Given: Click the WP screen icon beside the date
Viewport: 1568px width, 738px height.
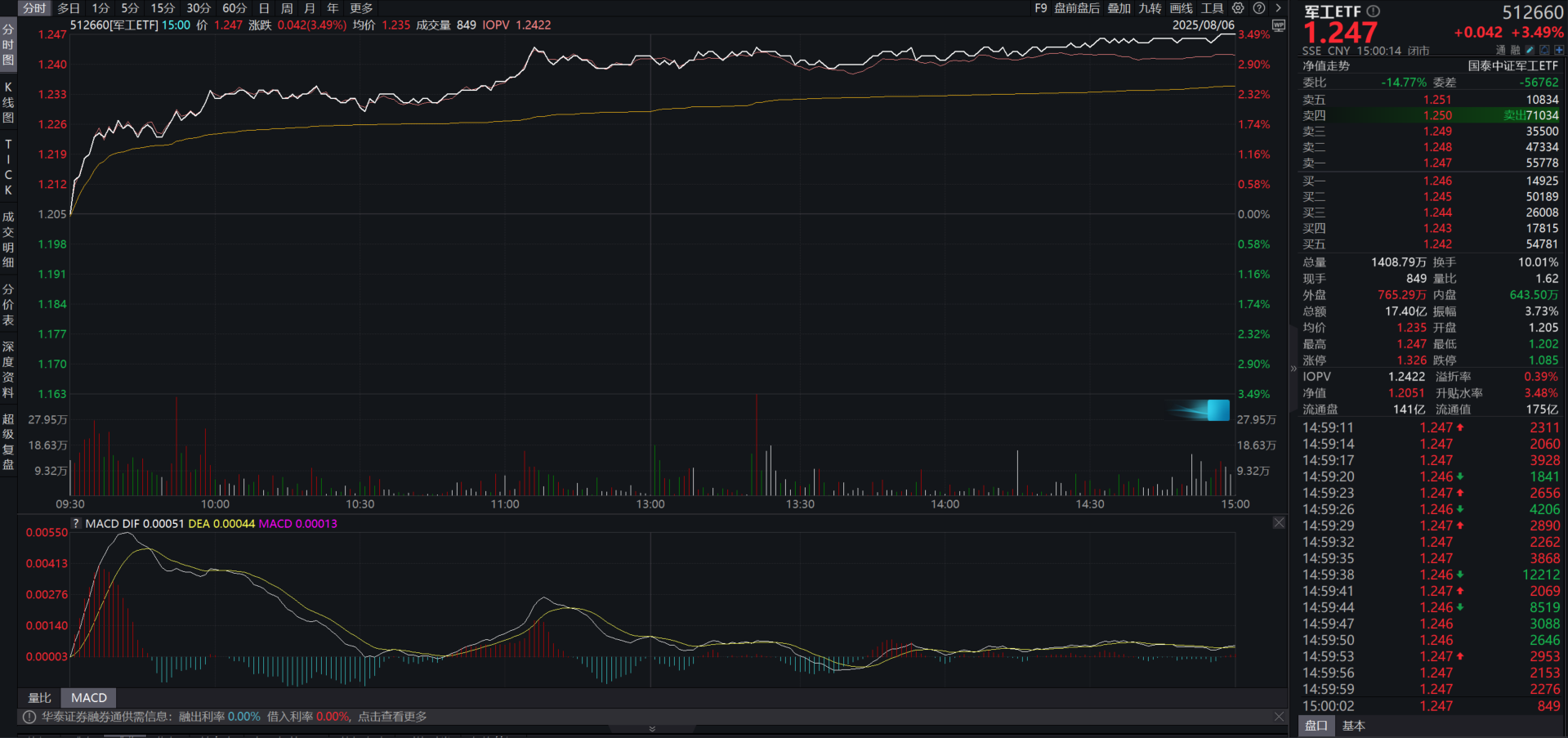Looking at the screenshot, I should 1279,25.
